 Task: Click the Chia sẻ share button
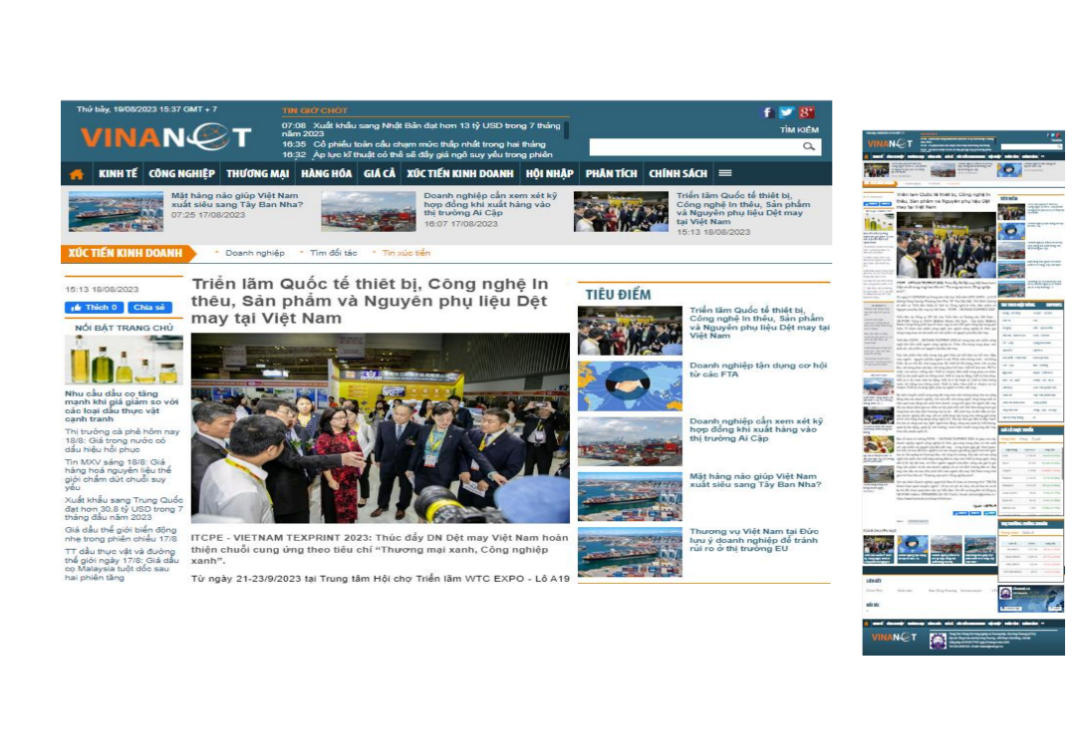148,307
